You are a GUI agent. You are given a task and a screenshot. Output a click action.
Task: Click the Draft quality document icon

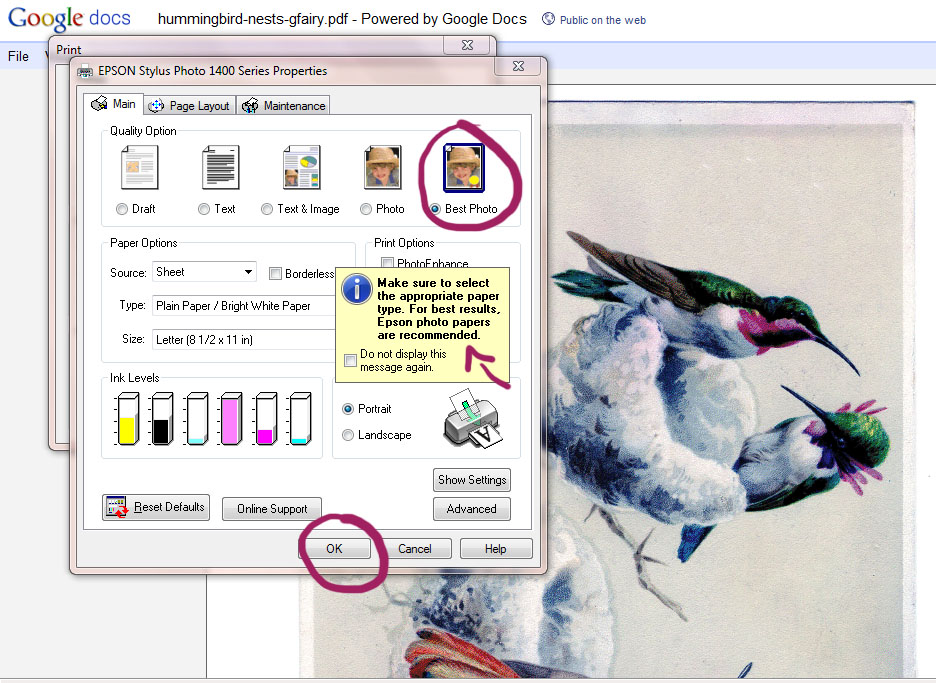[x=140, y=168]
